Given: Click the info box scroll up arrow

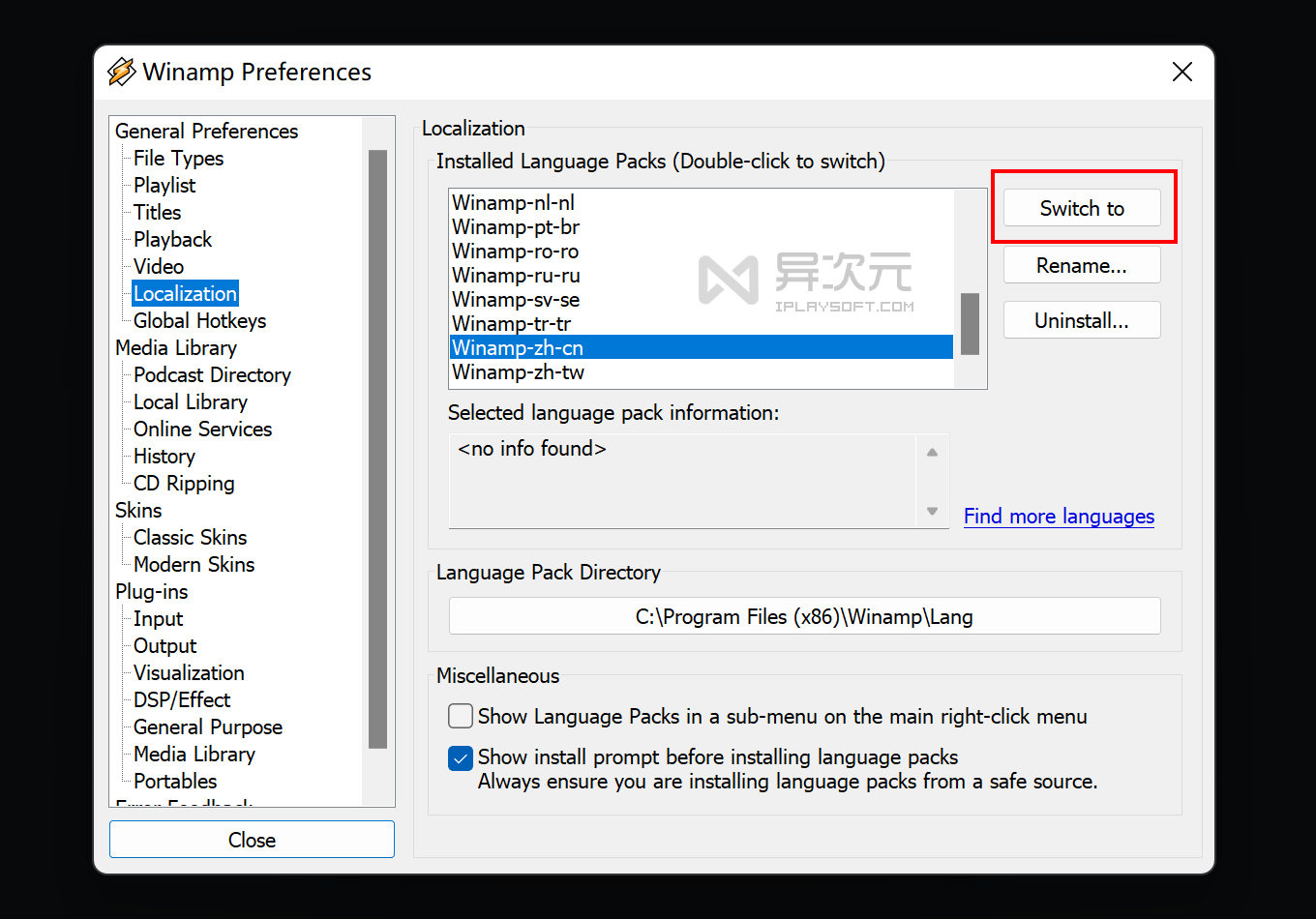Looking at the screenshot, I should click(x=932, y=452).
